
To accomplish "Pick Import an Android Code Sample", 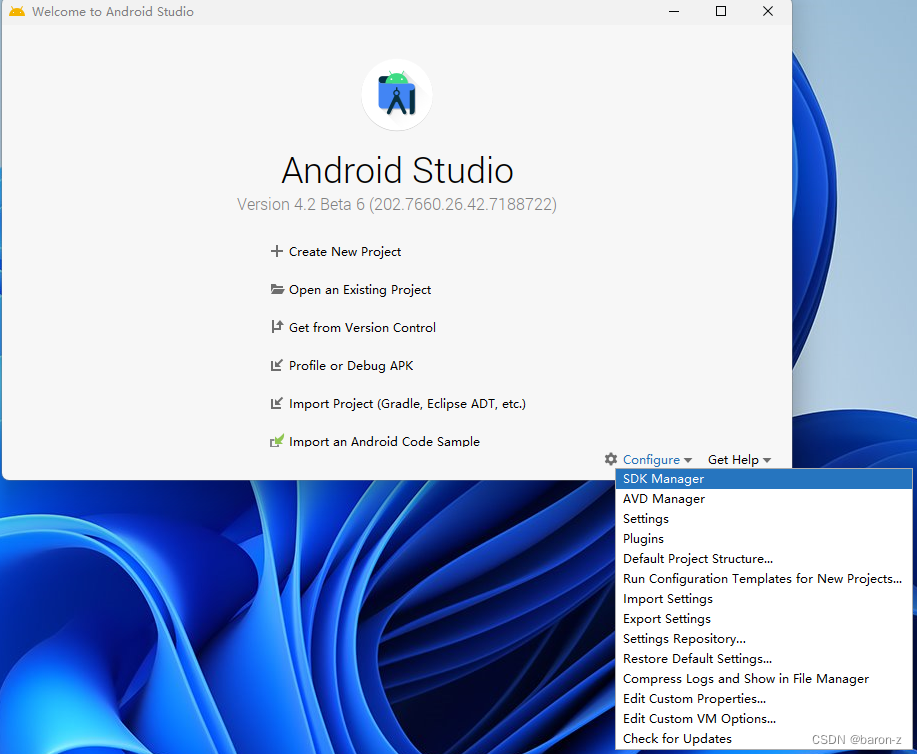I will click(384, 442).
